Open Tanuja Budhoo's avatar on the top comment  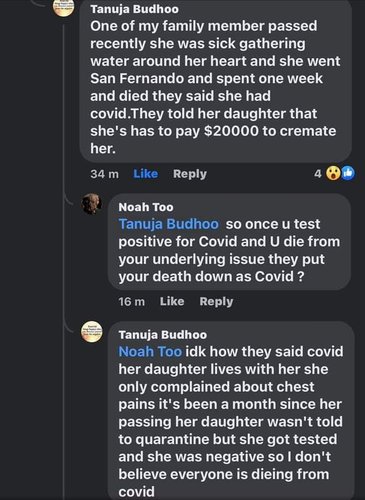click(x=64, y=7)
